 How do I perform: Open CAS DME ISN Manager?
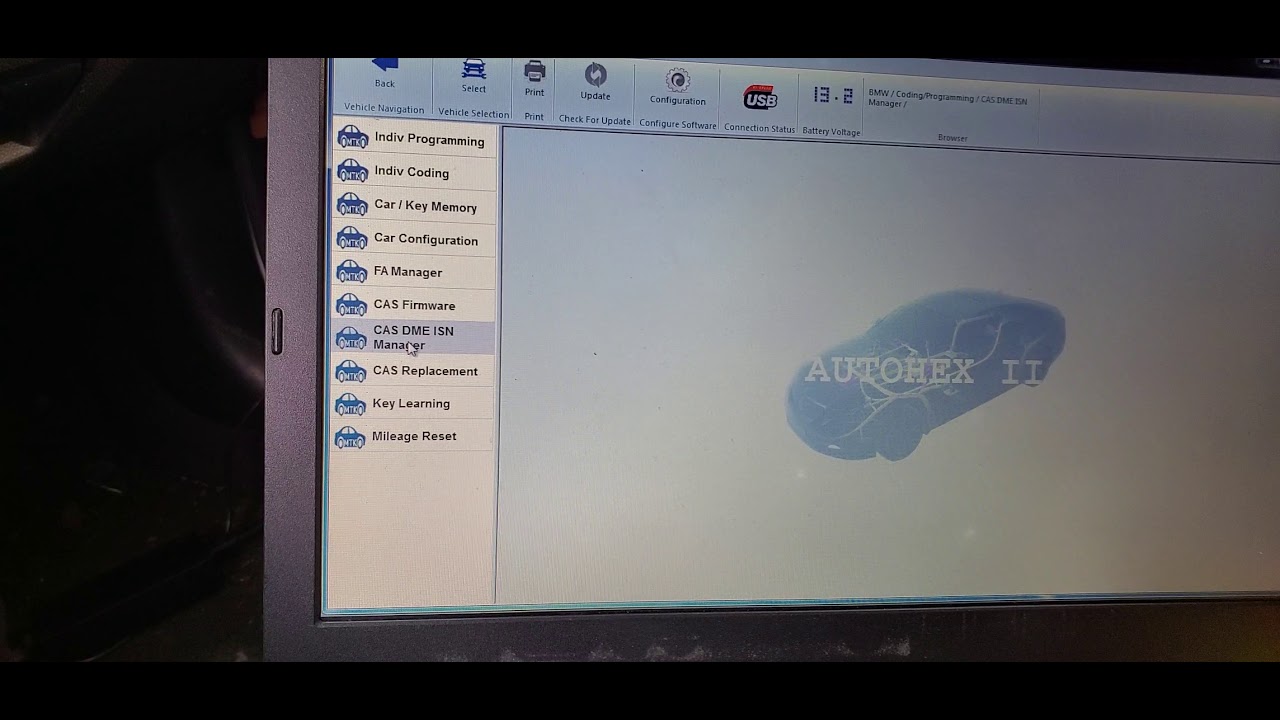coord(413,338)
